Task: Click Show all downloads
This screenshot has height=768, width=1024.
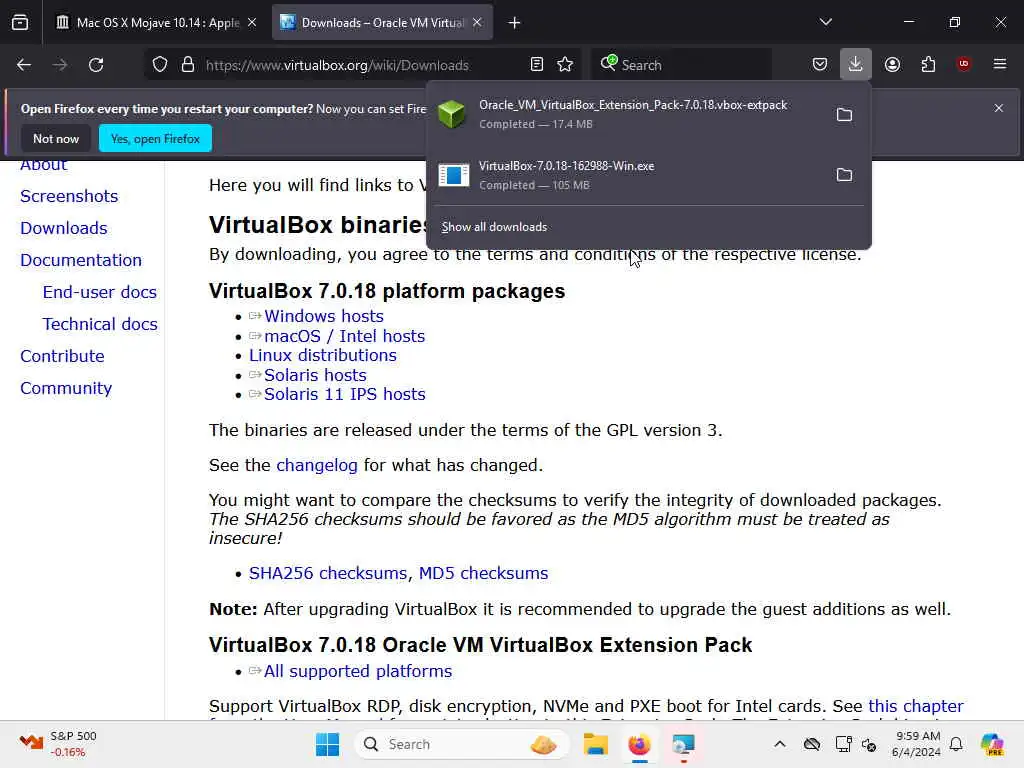Action: pos(494,227)
